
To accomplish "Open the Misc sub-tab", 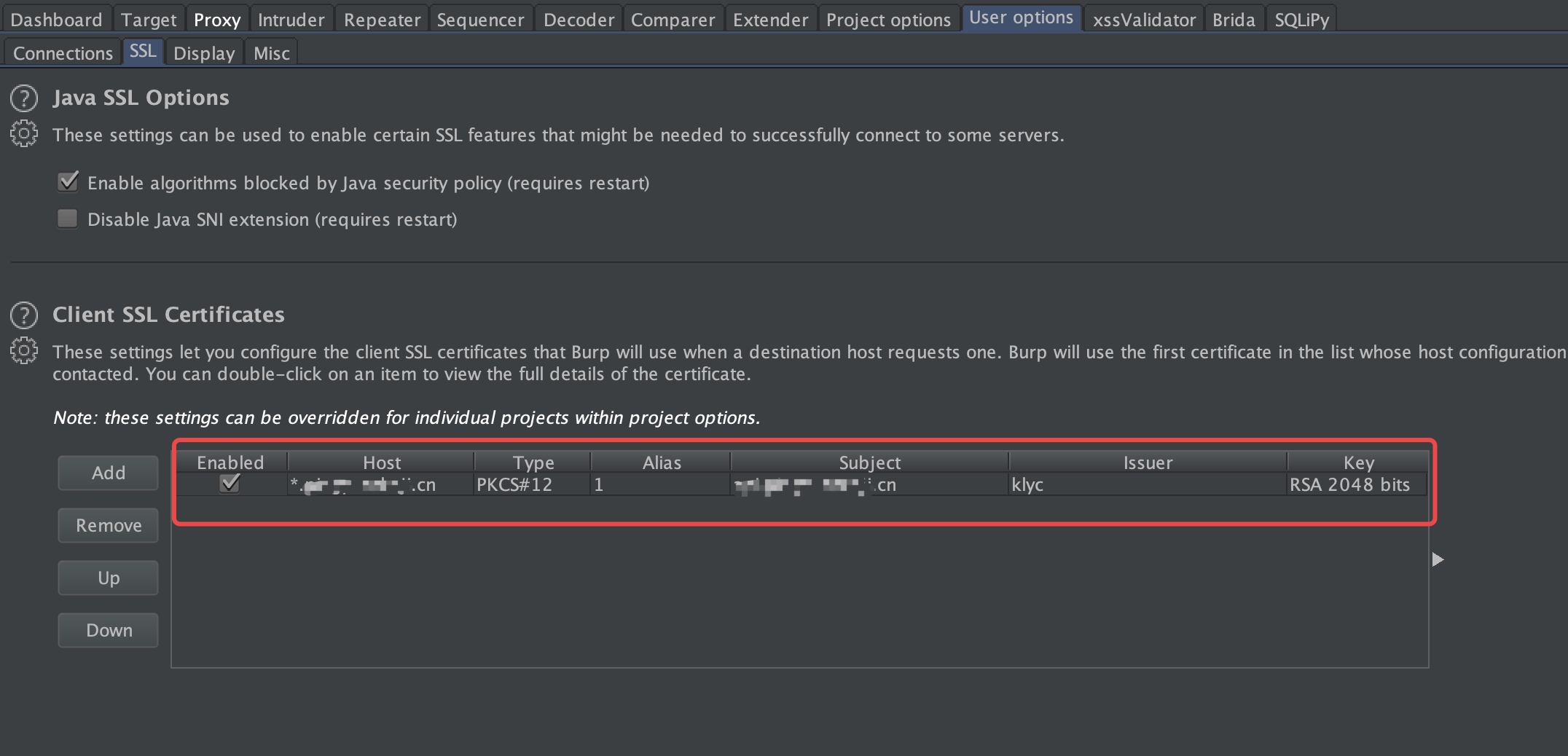I will click(x=272, y=53).
